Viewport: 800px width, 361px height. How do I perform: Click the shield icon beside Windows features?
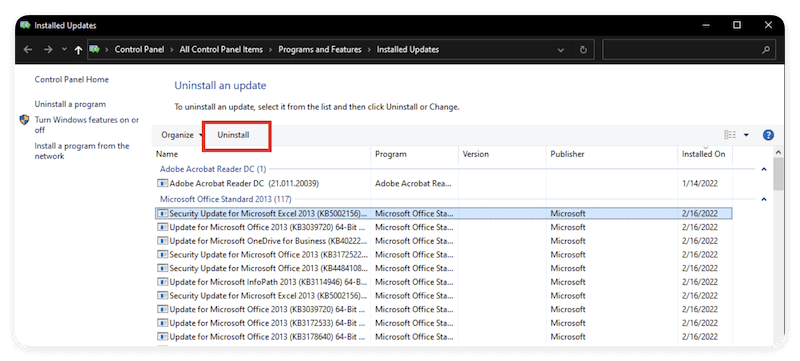pos(24,120)
